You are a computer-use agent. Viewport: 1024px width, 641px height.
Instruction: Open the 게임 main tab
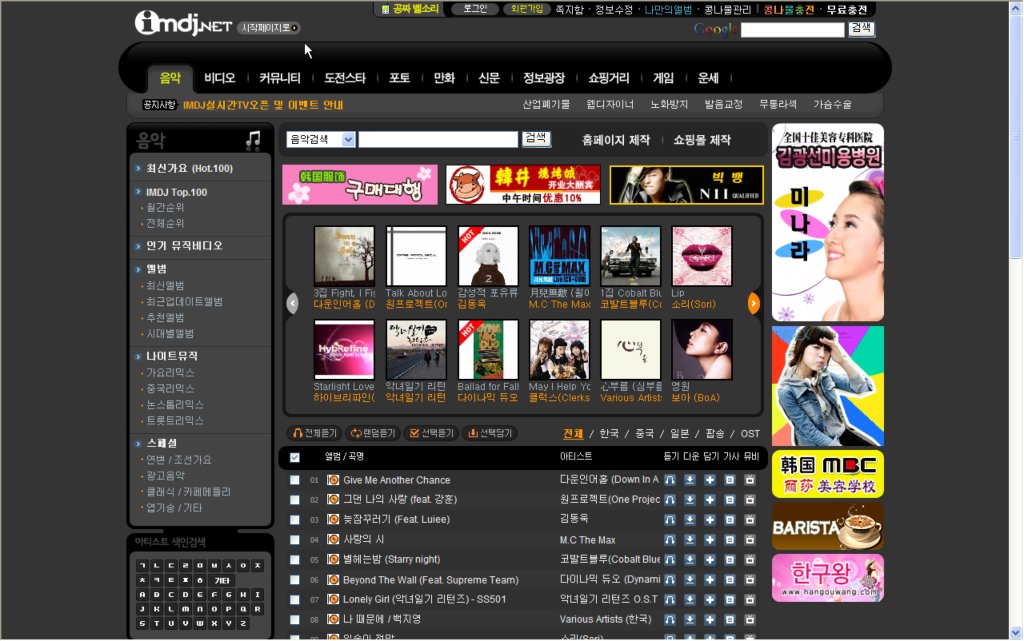[x=664, y=78]
